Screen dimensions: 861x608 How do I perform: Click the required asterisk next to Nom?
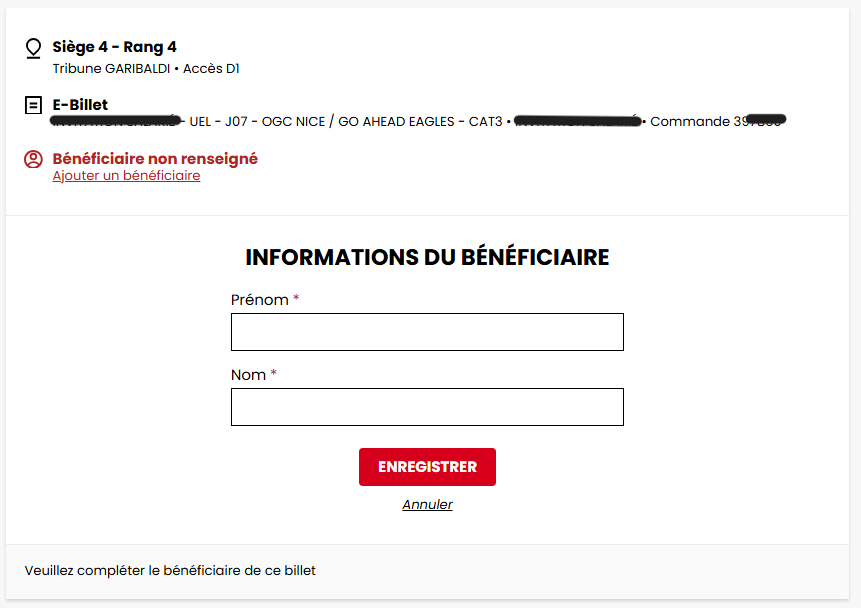[274, 374]
